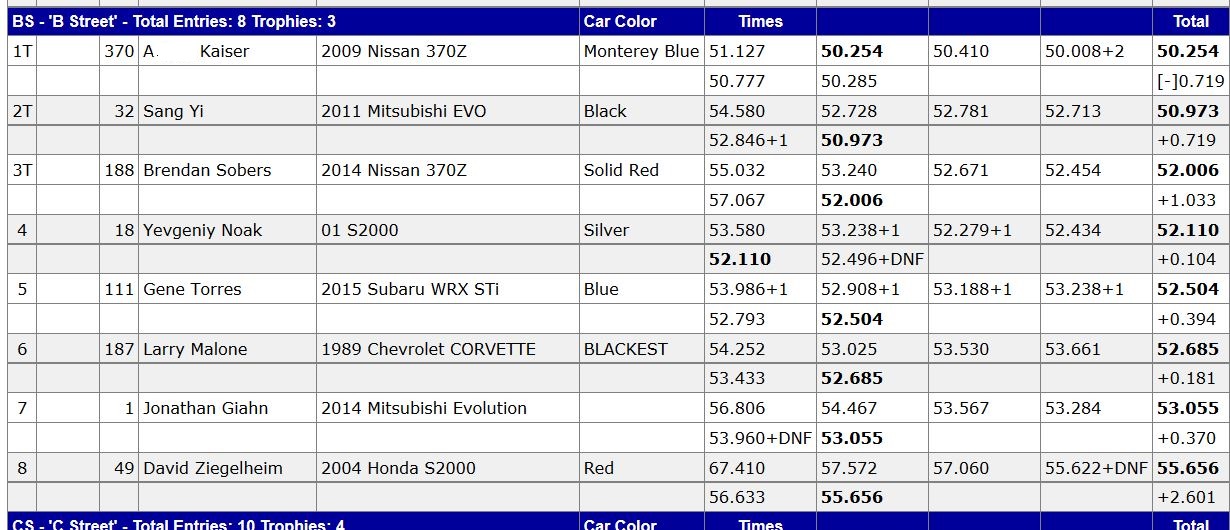The height and width of the screenshot is (530, 1230).
Task: Click the 1T position cell
Action: (x=22, y=51)
